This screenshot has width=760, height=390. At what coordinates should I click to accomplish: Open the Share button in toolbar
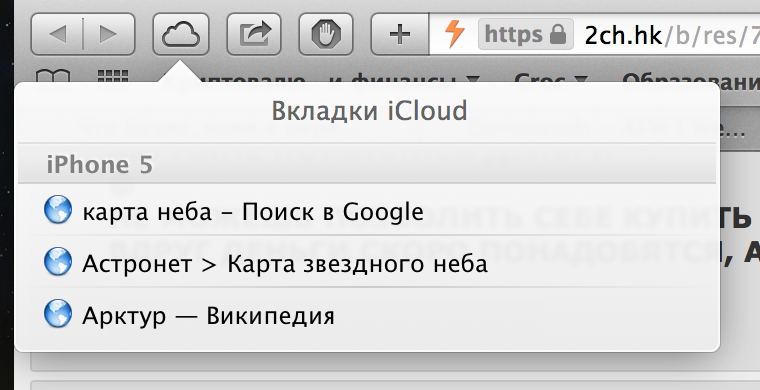click(x=254, y=34)
